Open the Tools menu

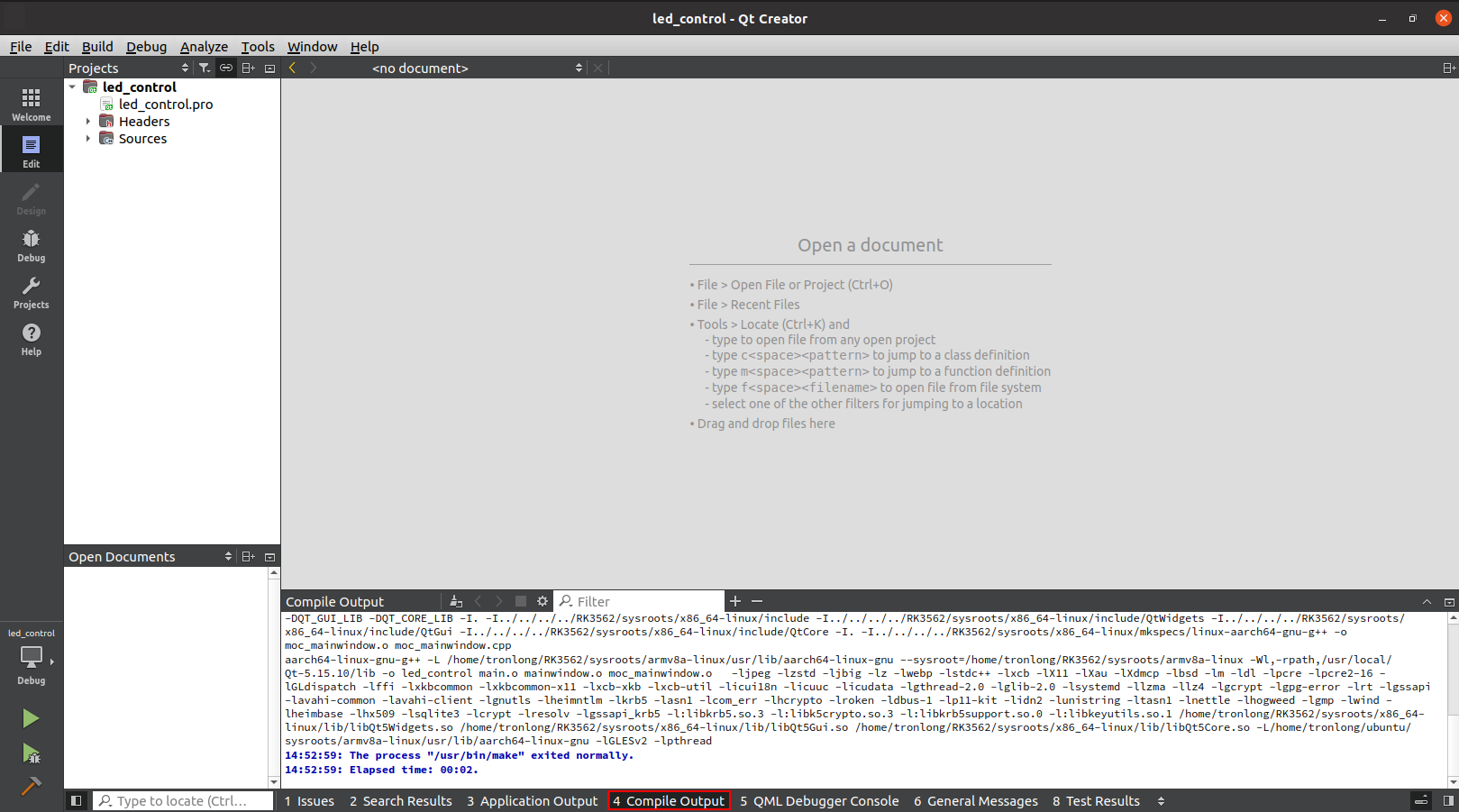[x=258, y=47]
